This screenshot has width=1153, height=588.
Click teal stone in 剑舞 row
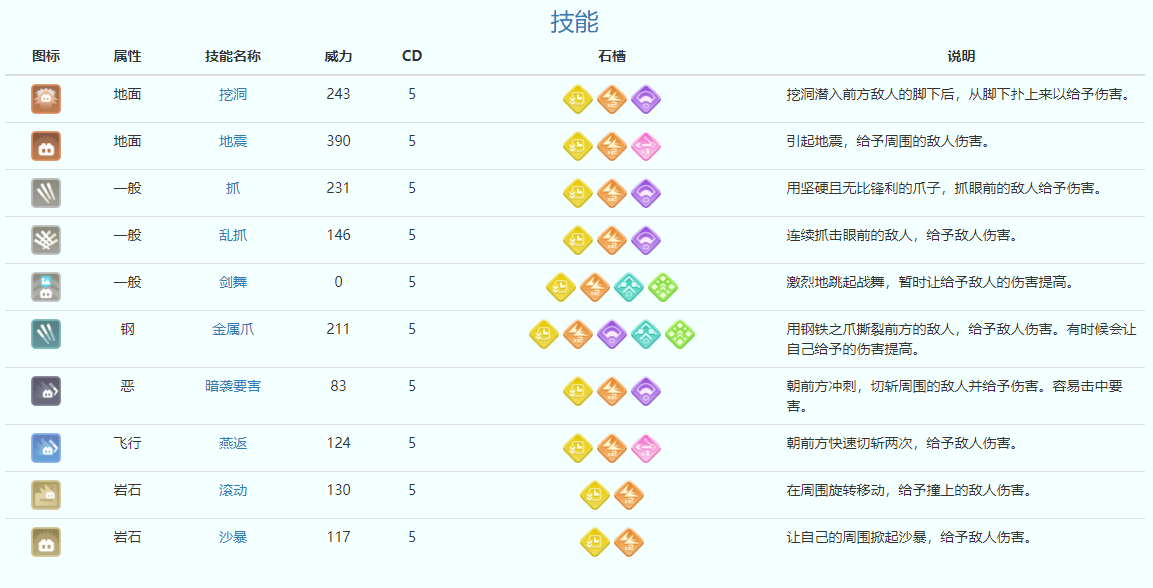pyautogui.click(x=629, y=288)
